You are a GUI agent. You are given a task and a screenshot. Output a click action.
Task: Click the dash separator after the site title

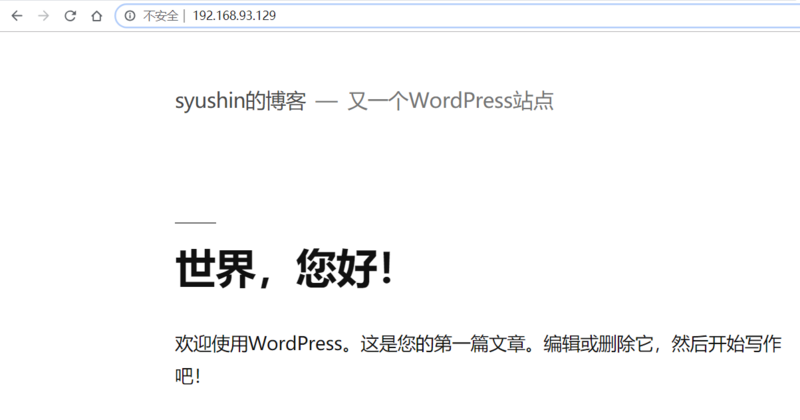[326, 101]
